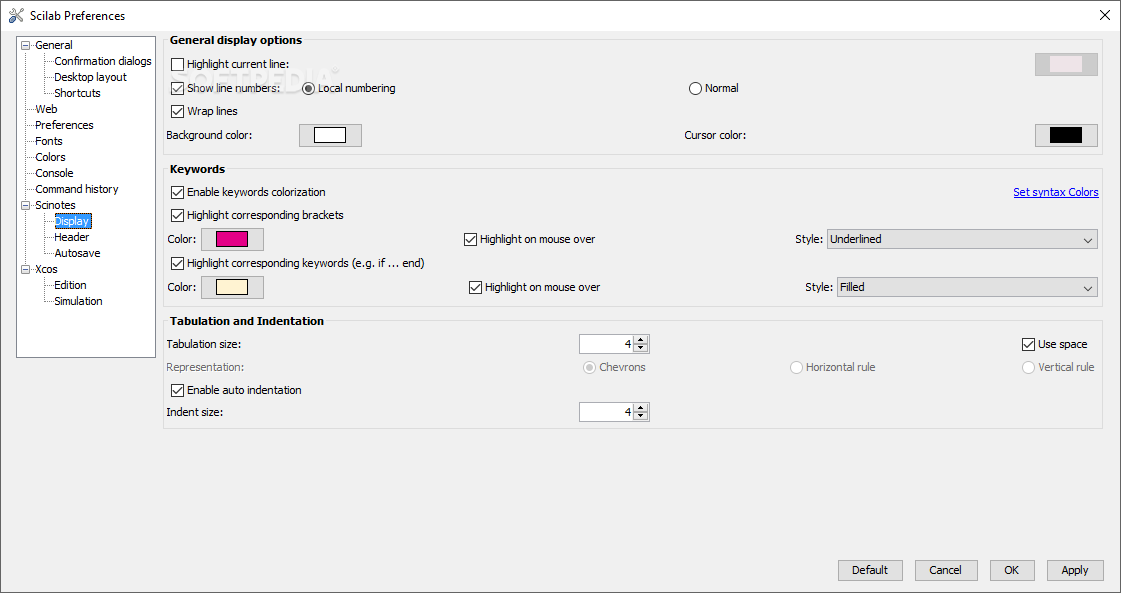Open the brackets Style dropdown showing Underlined
The height and width of the screenshot is (593, 1121).
coord(962,239)
